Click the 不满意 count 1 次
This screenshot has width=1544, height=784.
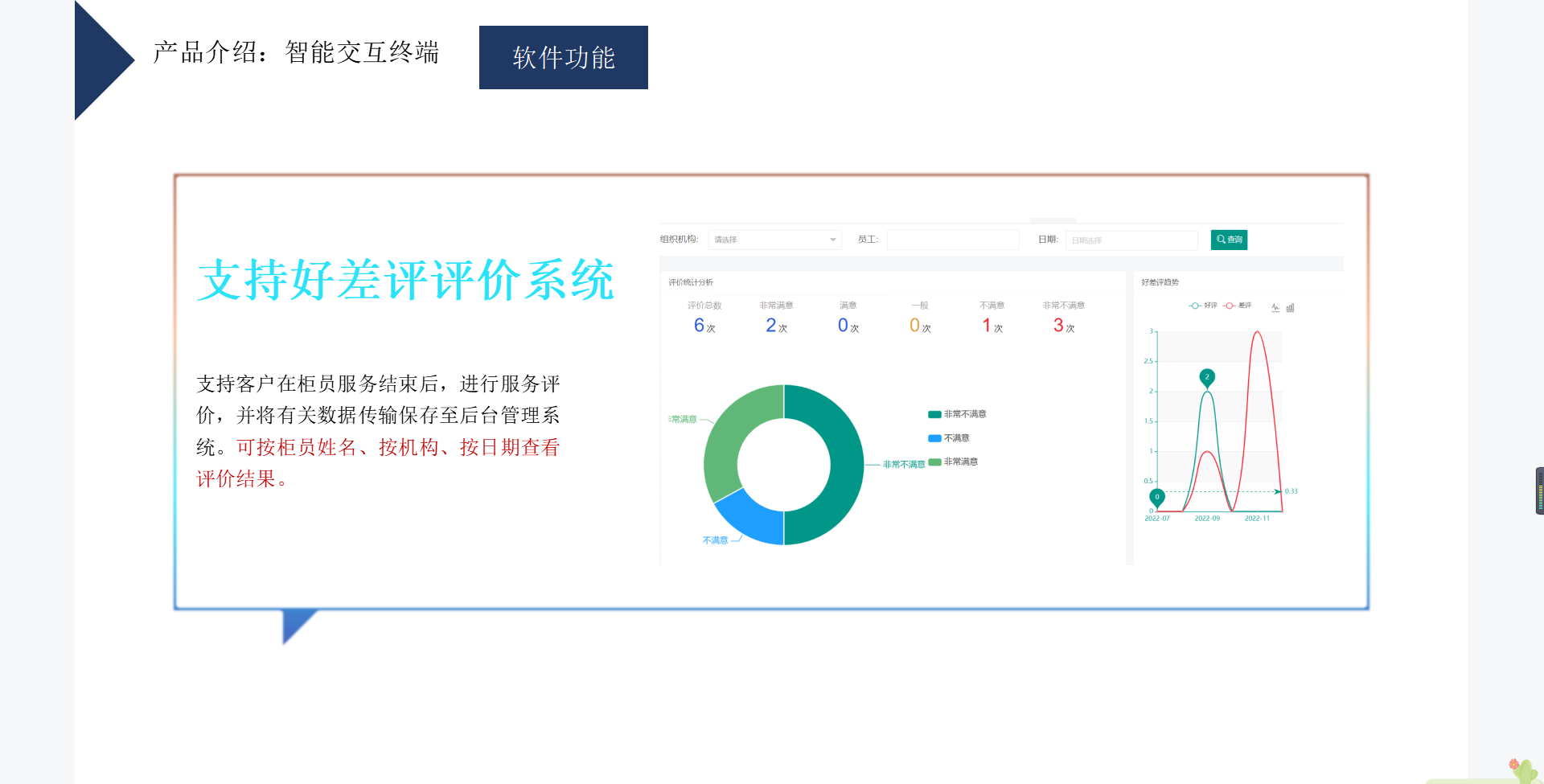[992, 326]
